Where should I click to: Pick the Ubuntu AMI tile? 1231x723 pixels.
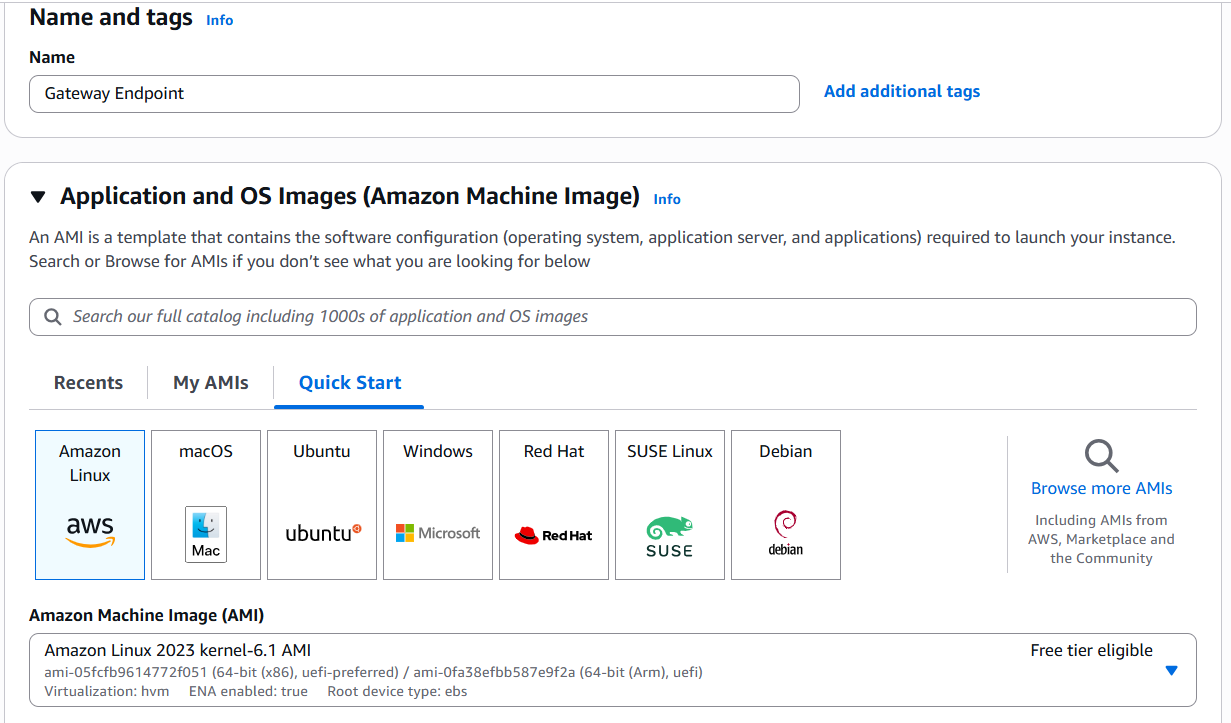(x=322, y=505)
